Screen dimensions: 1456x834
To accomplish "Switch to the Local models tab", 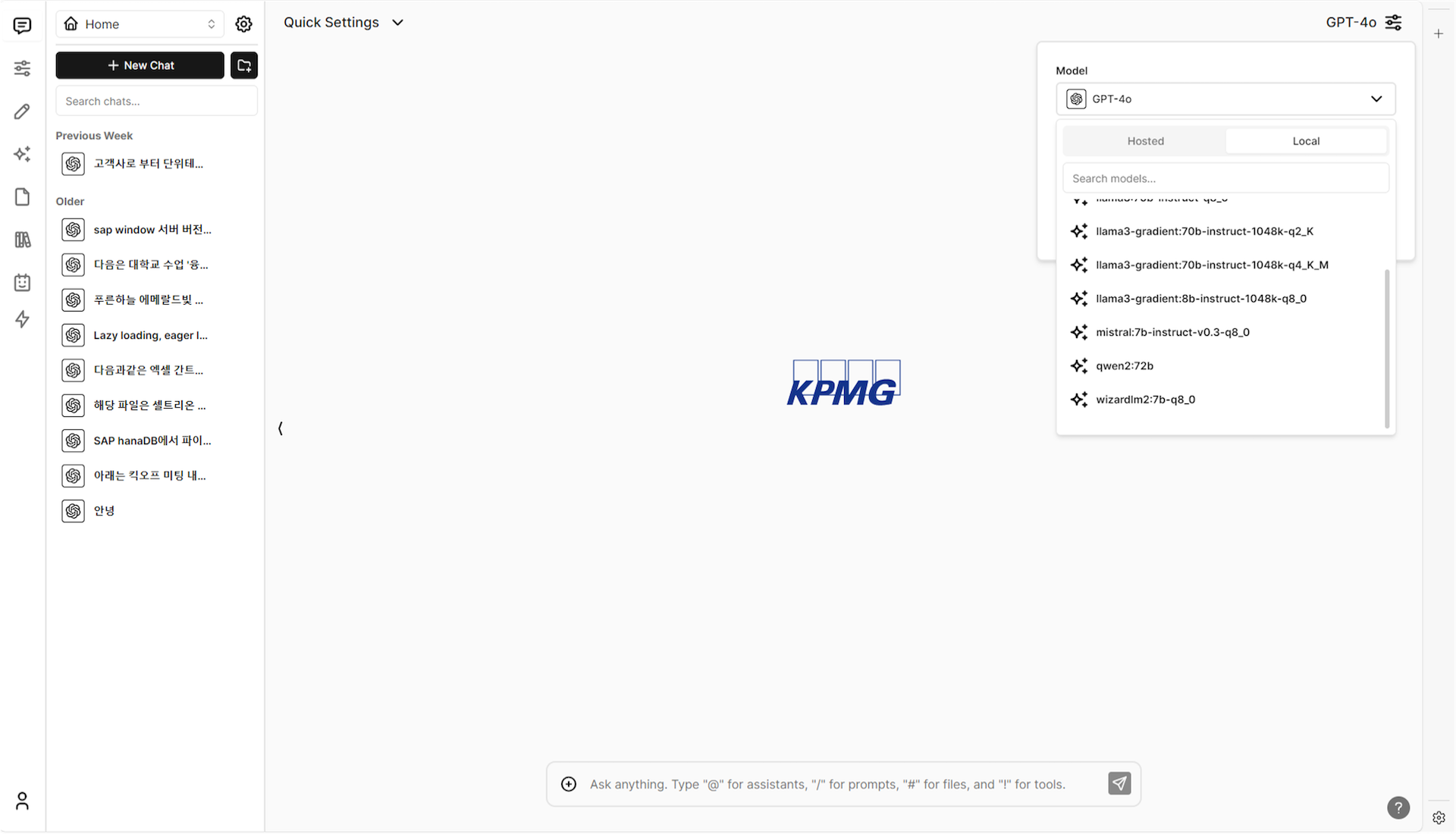I will [x=1306, y=141].
